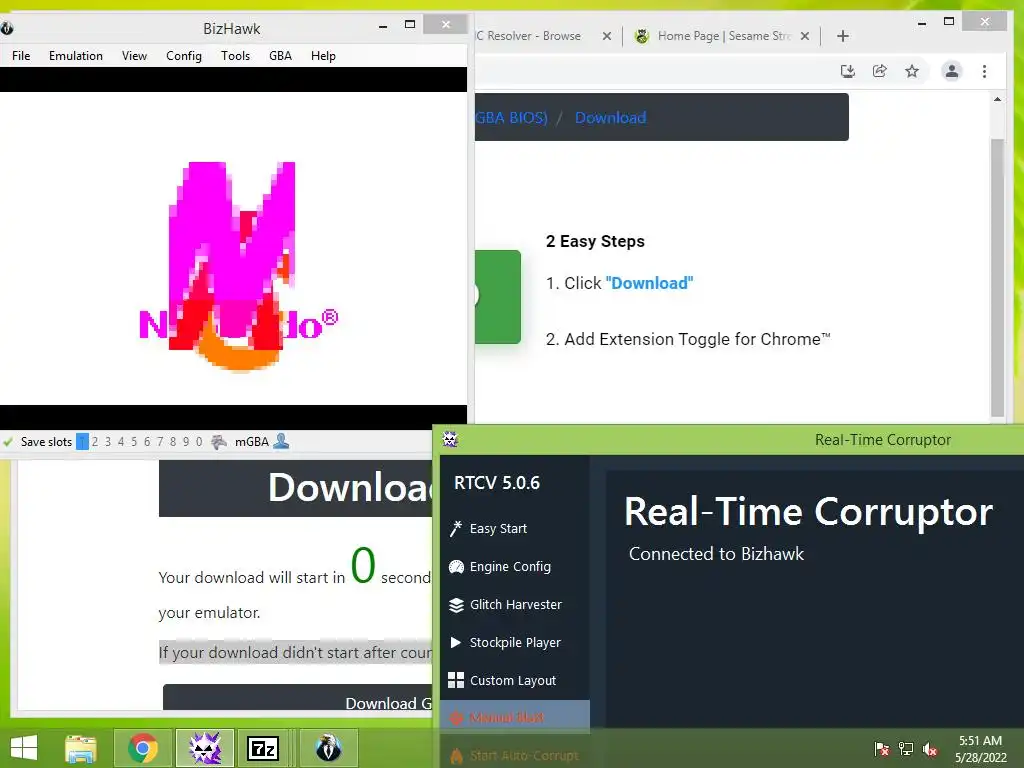Open File Explorer from the taskbar
1024x768 pixels.
(80, 748)
